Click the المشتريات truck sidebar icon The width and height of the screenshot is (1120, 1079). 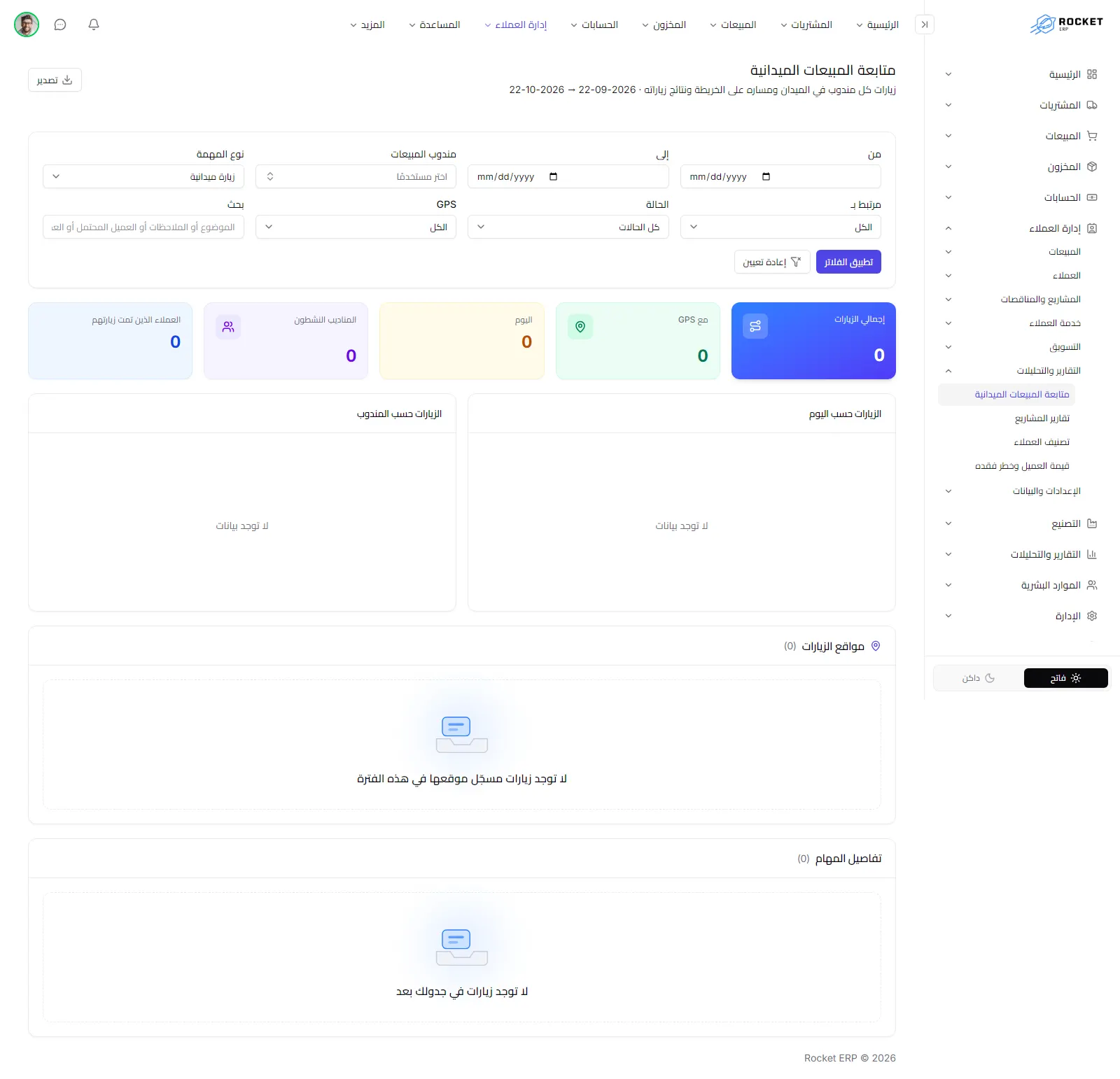click(1092, 105)
